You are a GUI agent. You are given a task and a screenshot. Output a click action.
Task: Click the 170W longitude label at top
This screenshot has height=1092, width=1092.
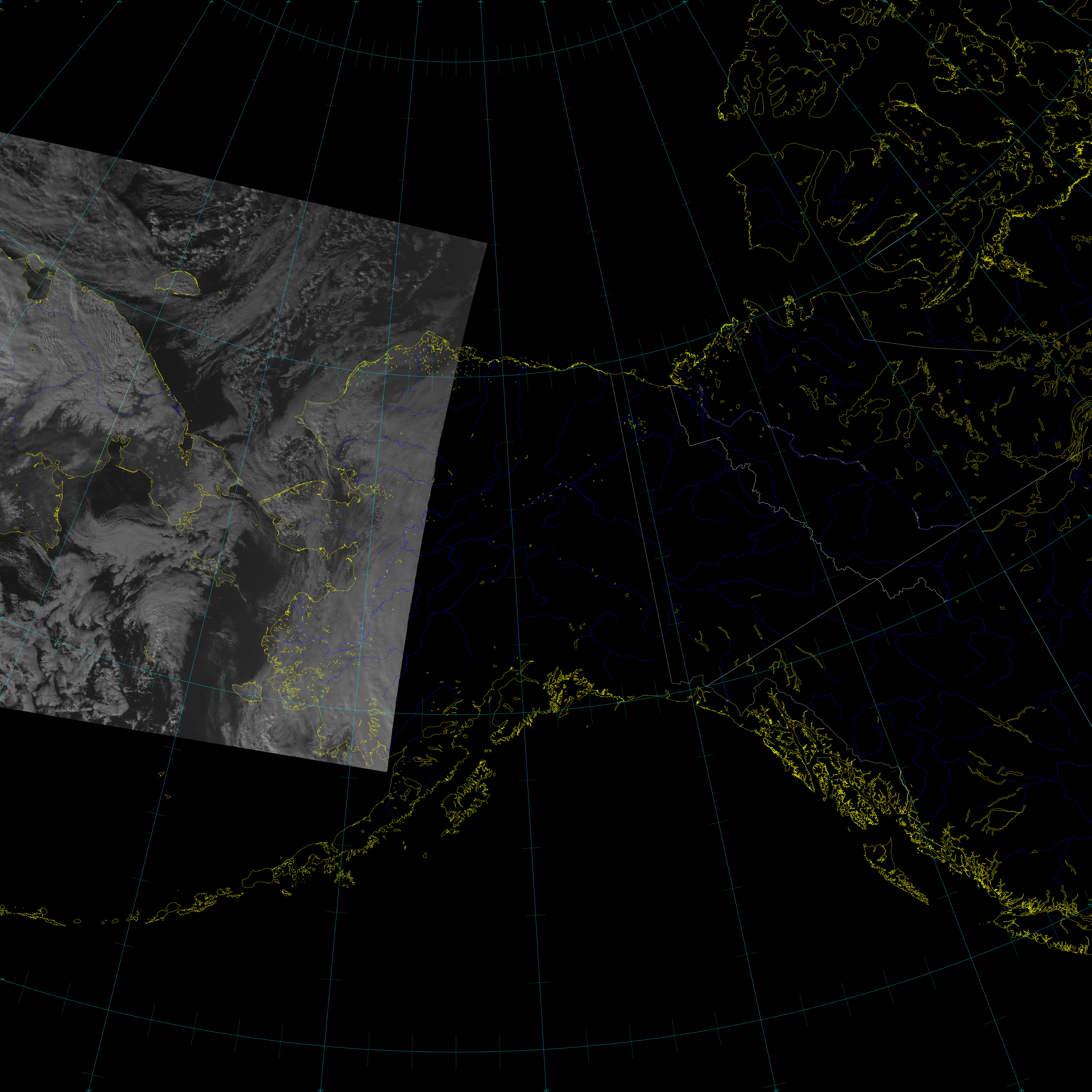tap(356, 2)
